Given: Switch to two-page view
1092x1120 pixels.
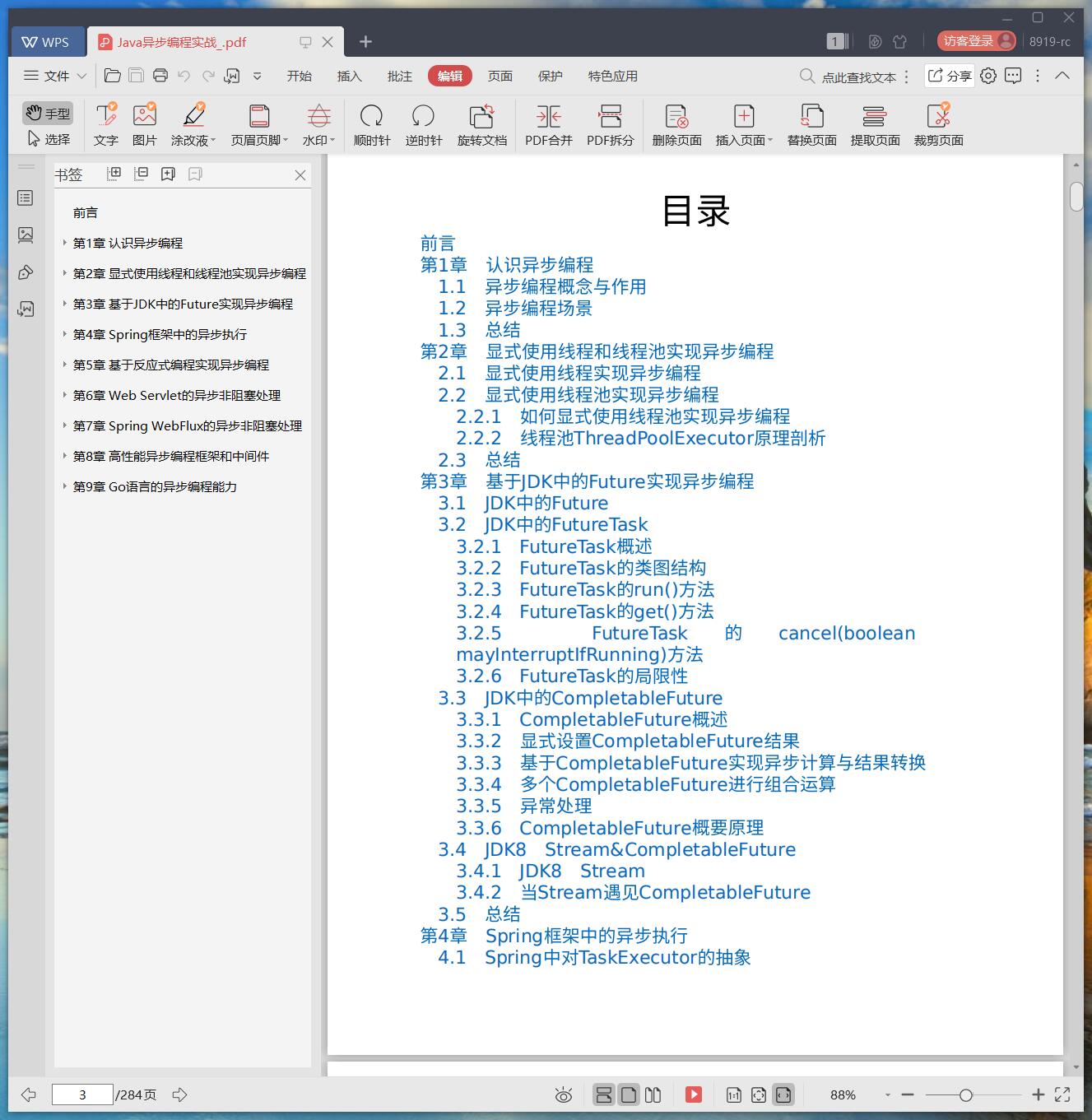Looking at the screenshot, I should click(653, 1094).
